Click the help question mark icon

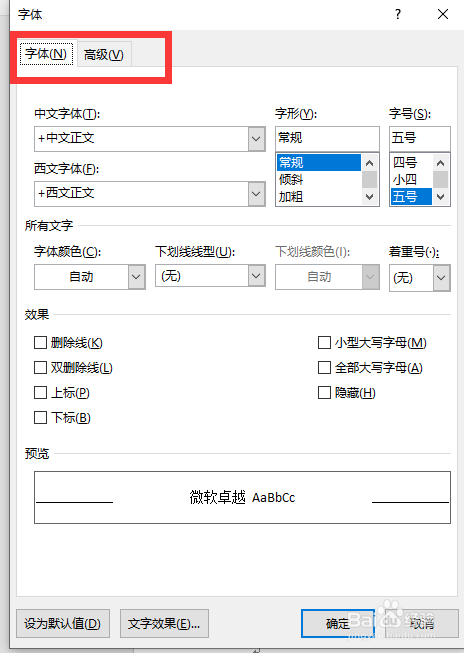pyautogui.click(x=398, y=14)
